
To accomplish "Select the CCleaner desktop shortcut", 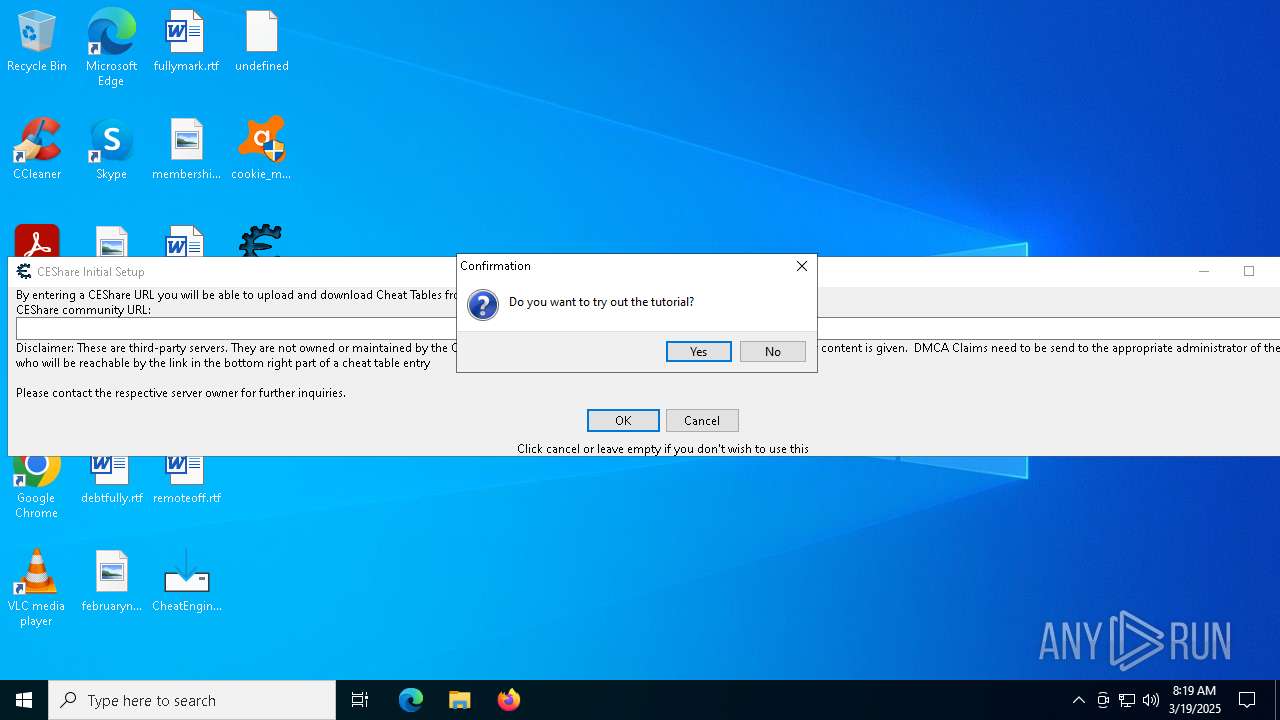I will click(x=37, y=150).
